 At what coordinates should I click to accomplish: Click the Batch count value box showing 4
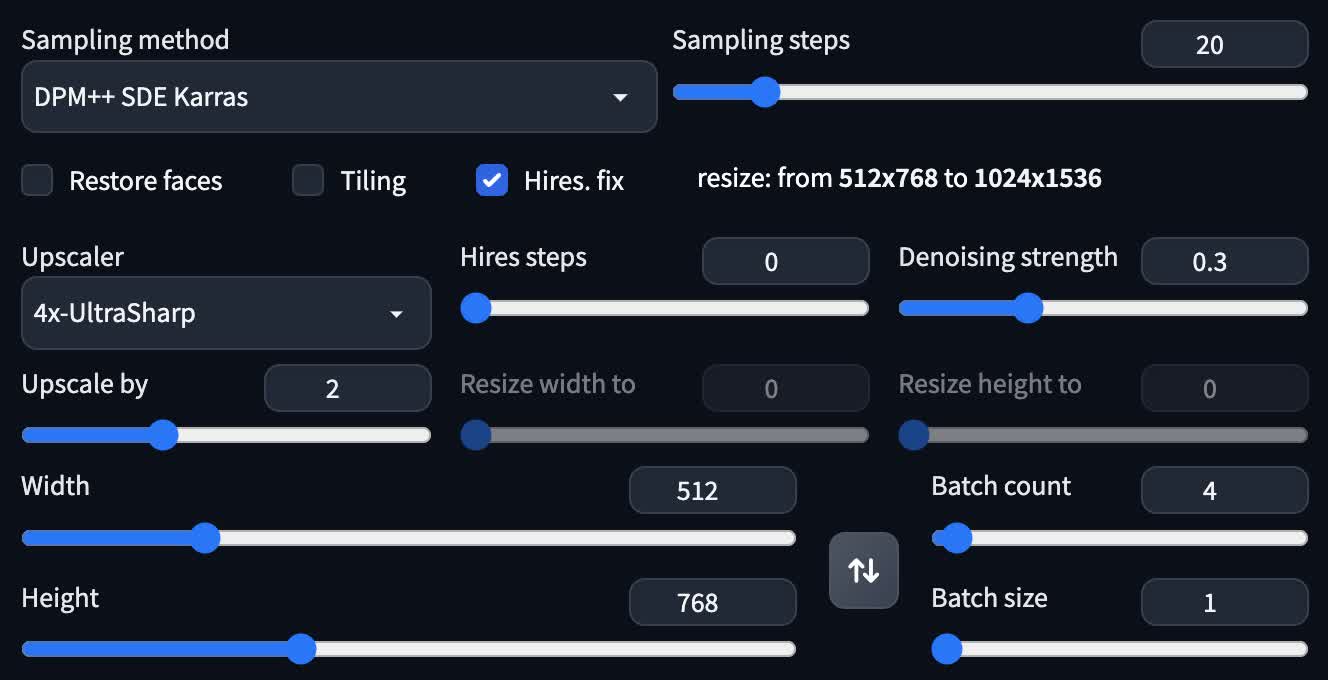coord(1224,490)
